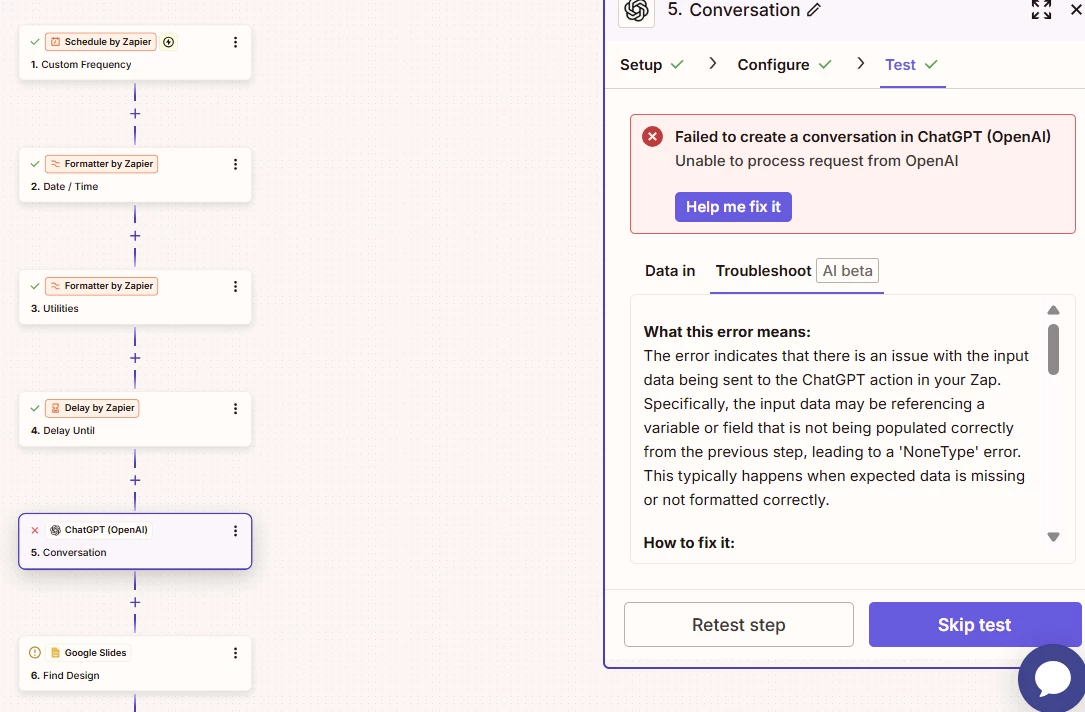The image size is (1085, 712).
Task: Open the Troubleshoot tab
Action: coord(763,271)
